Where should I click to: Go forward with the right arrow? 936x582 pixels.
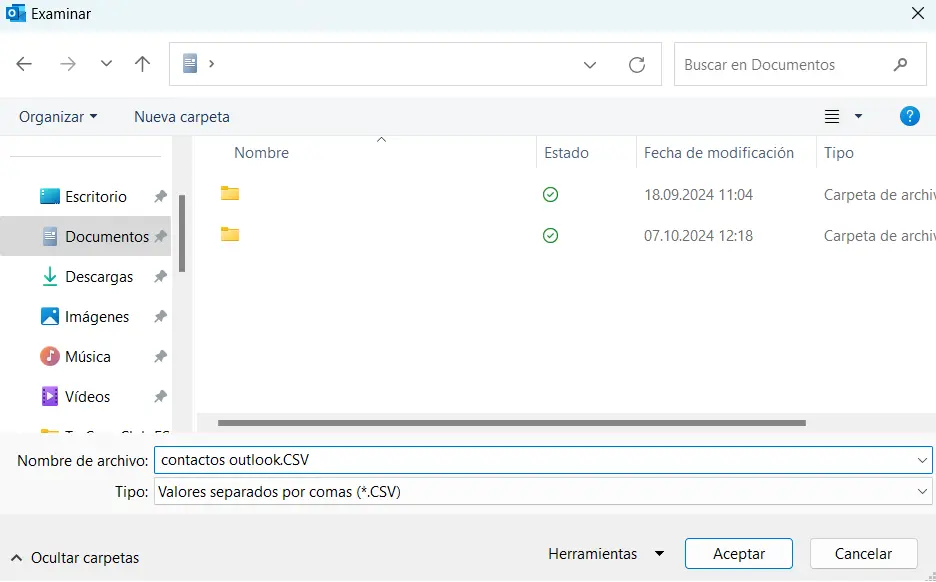coord(67,64)
